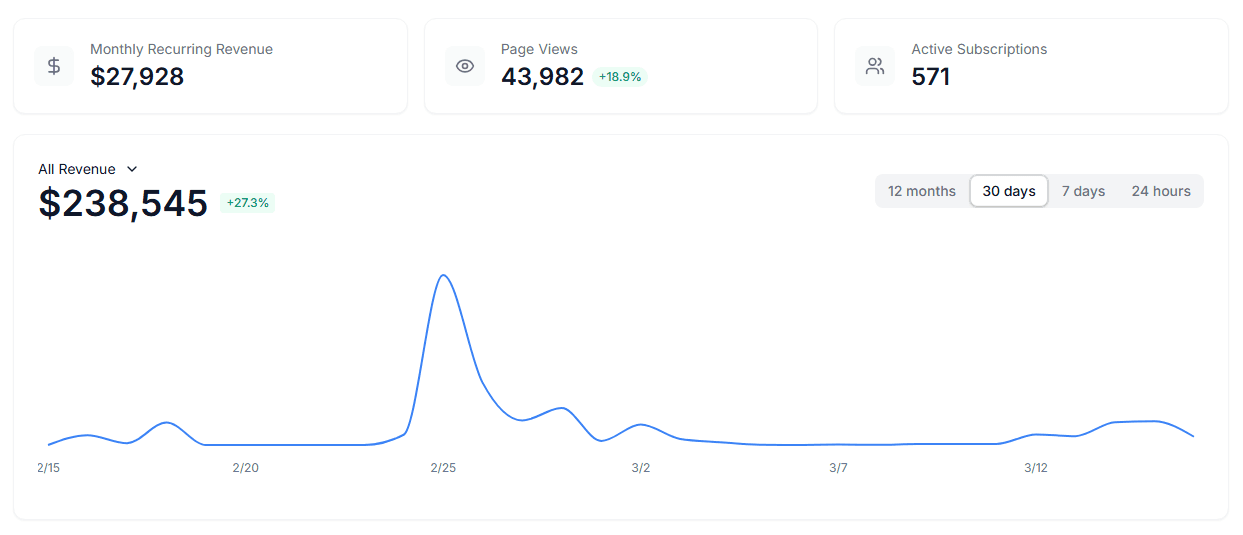Switch to the 12 months range
The height and width of the screenshot is (535, 1243).
(x=921, y=191)
